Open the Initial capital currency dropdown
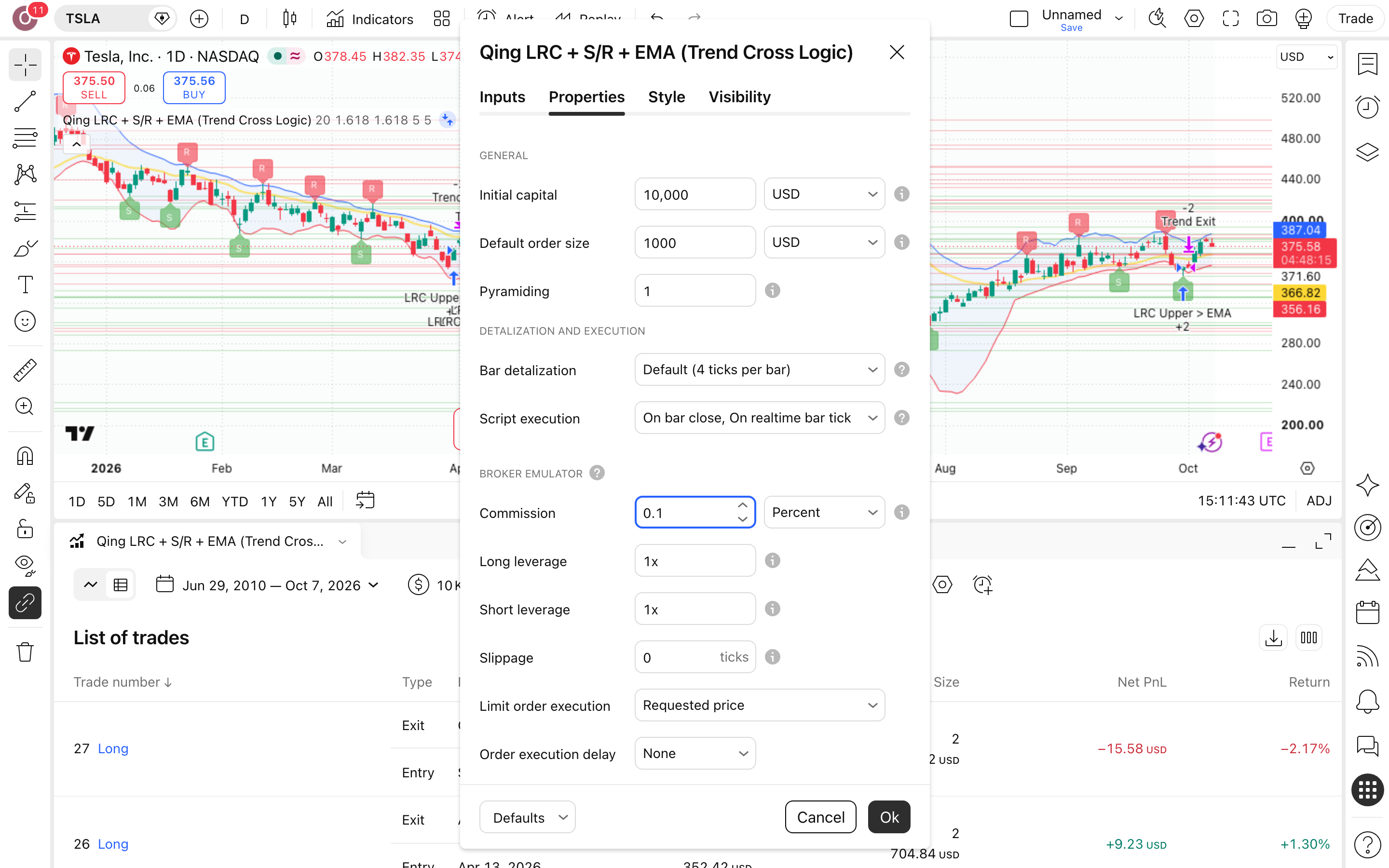The image size is (1389, 868). coord(824,194)
